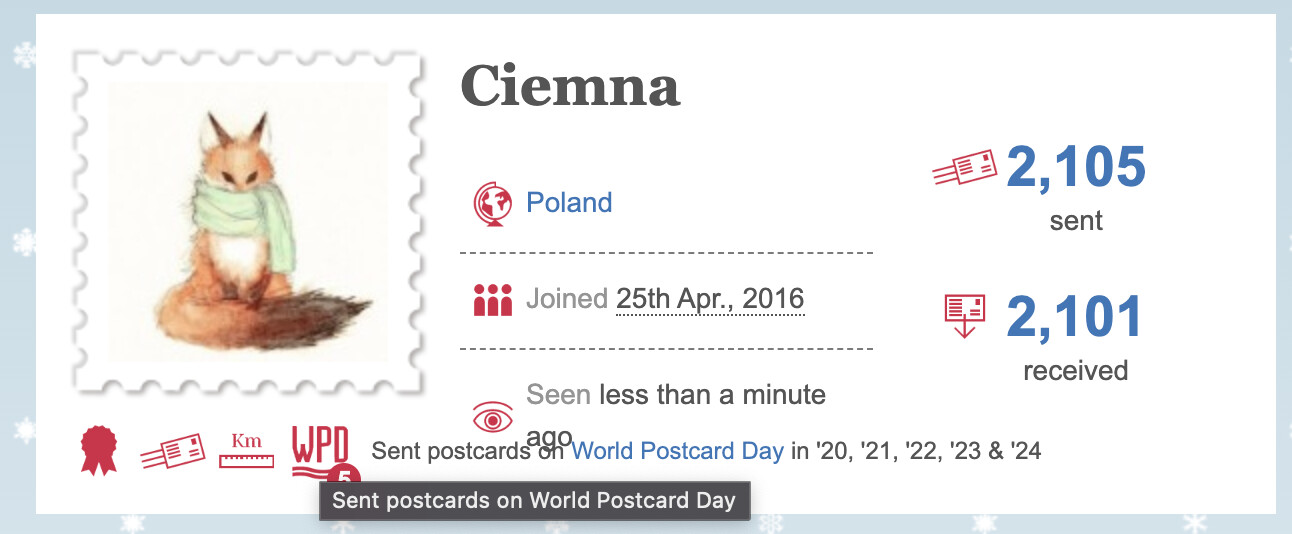Open the World Postcard Day link
The image size is (1292, 534).
[x=677, y=451]
